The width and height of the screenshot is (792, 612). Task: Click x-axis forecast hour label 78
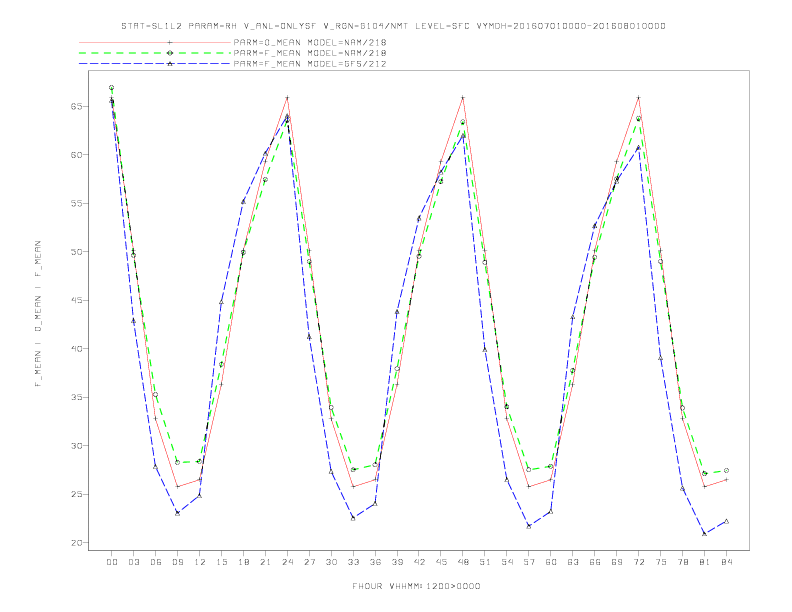(683, 562)
